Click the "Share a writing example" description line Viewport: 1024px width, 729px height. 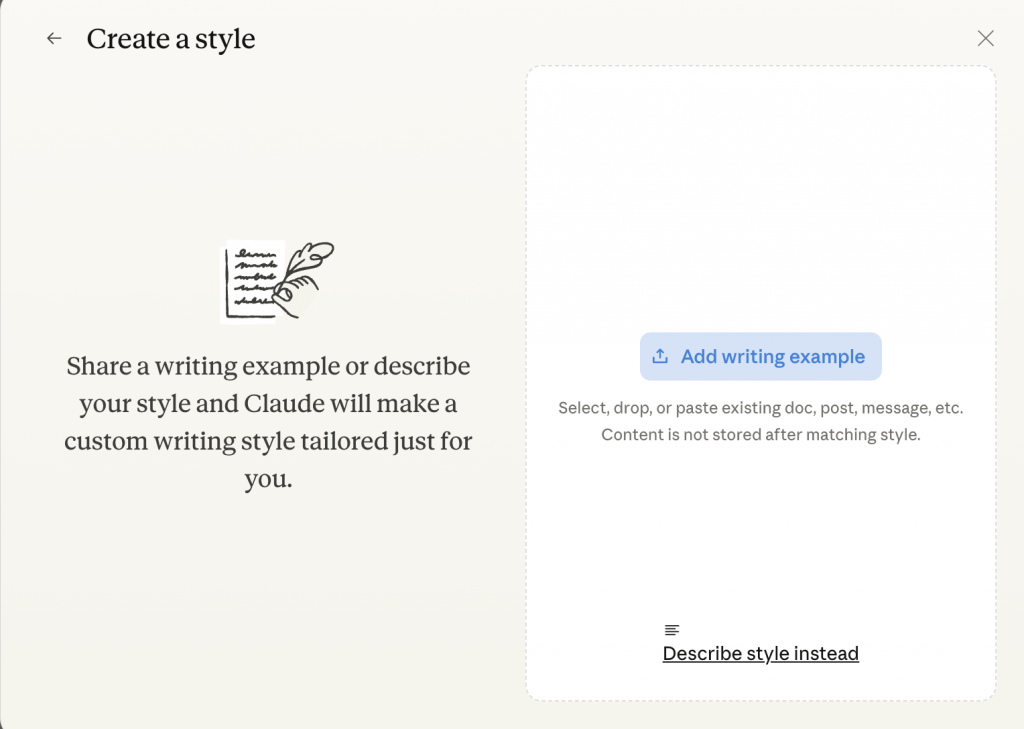[268, 366]
